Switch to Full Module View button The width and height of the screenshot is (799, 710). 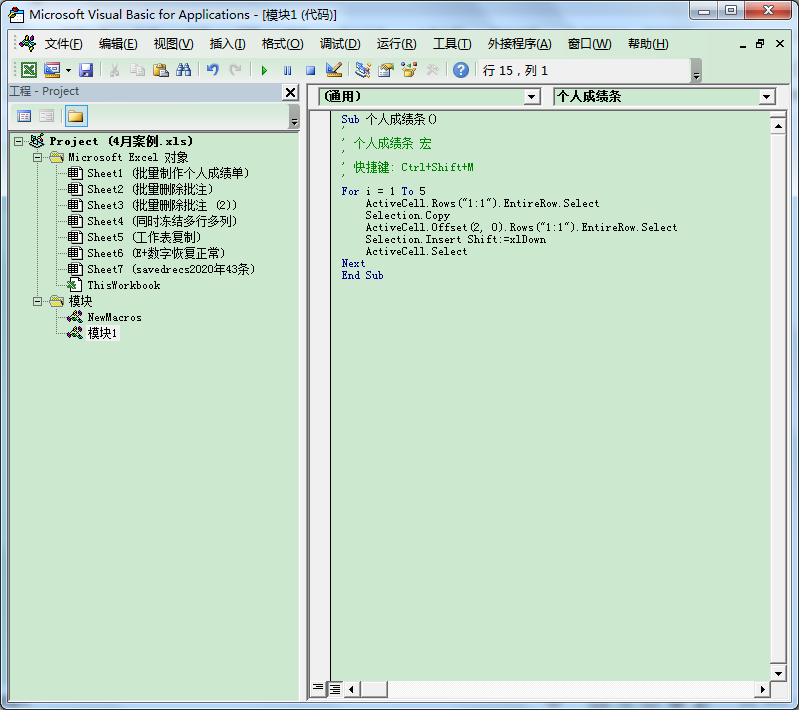coord(335,689)
